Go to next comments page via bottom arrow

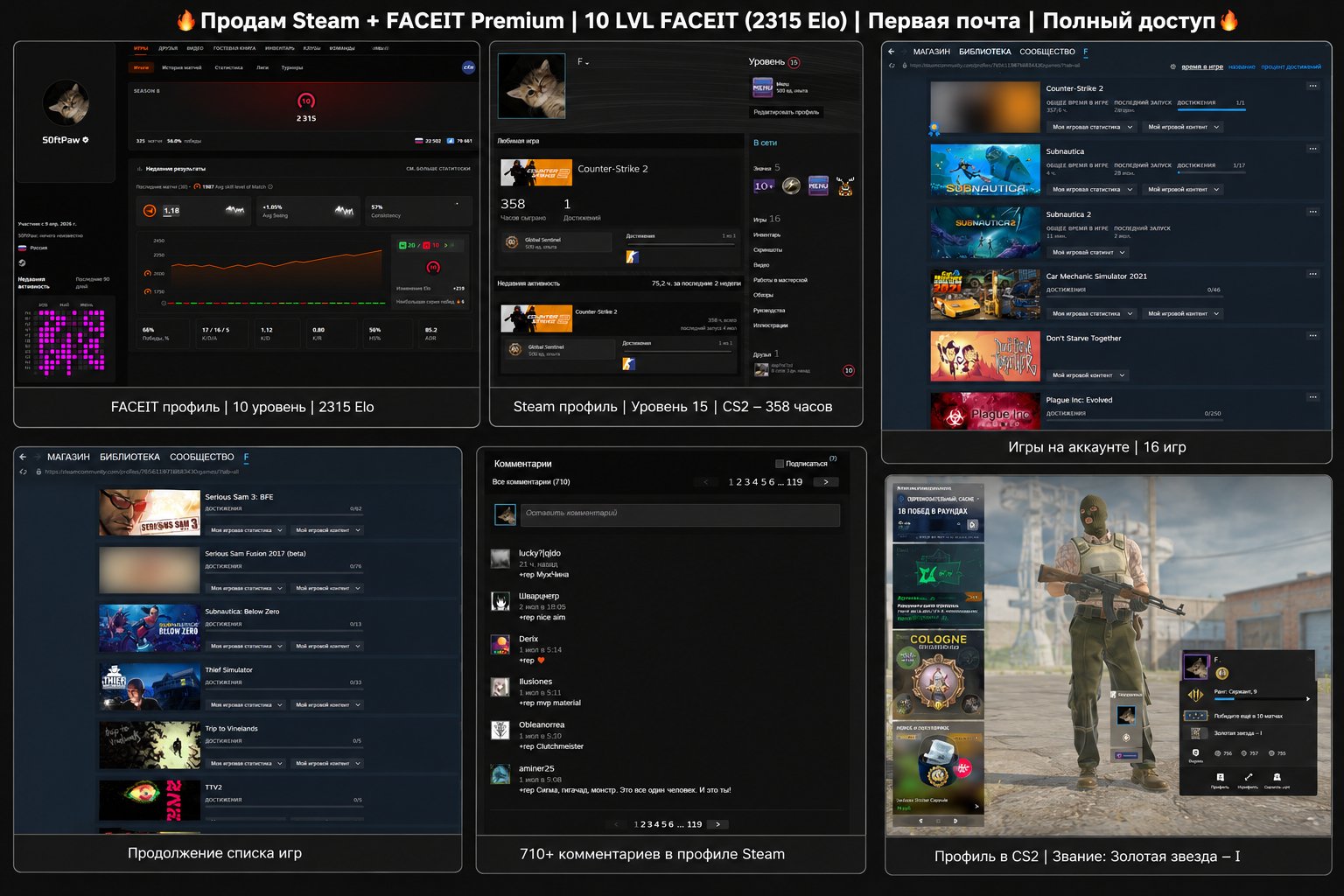click(717, 824)
